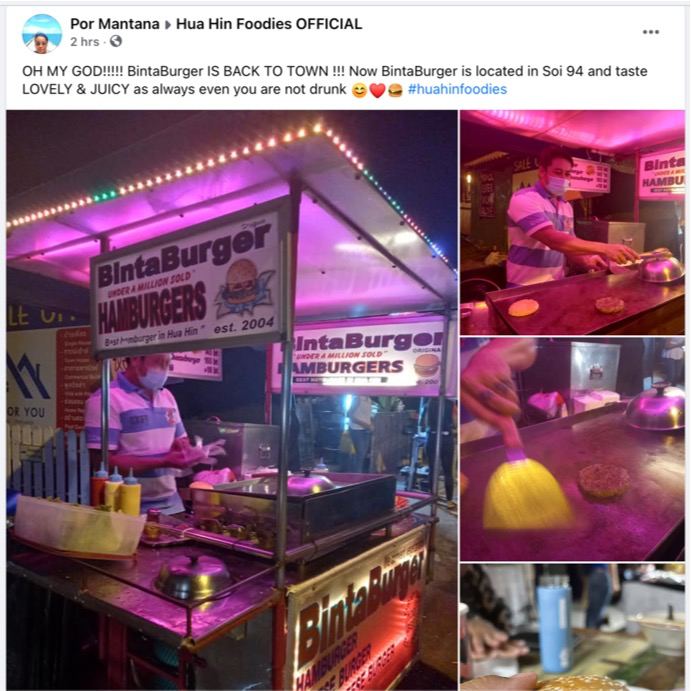Click the arrow between author and group name
691x691 pixels.
pos(168,25)
